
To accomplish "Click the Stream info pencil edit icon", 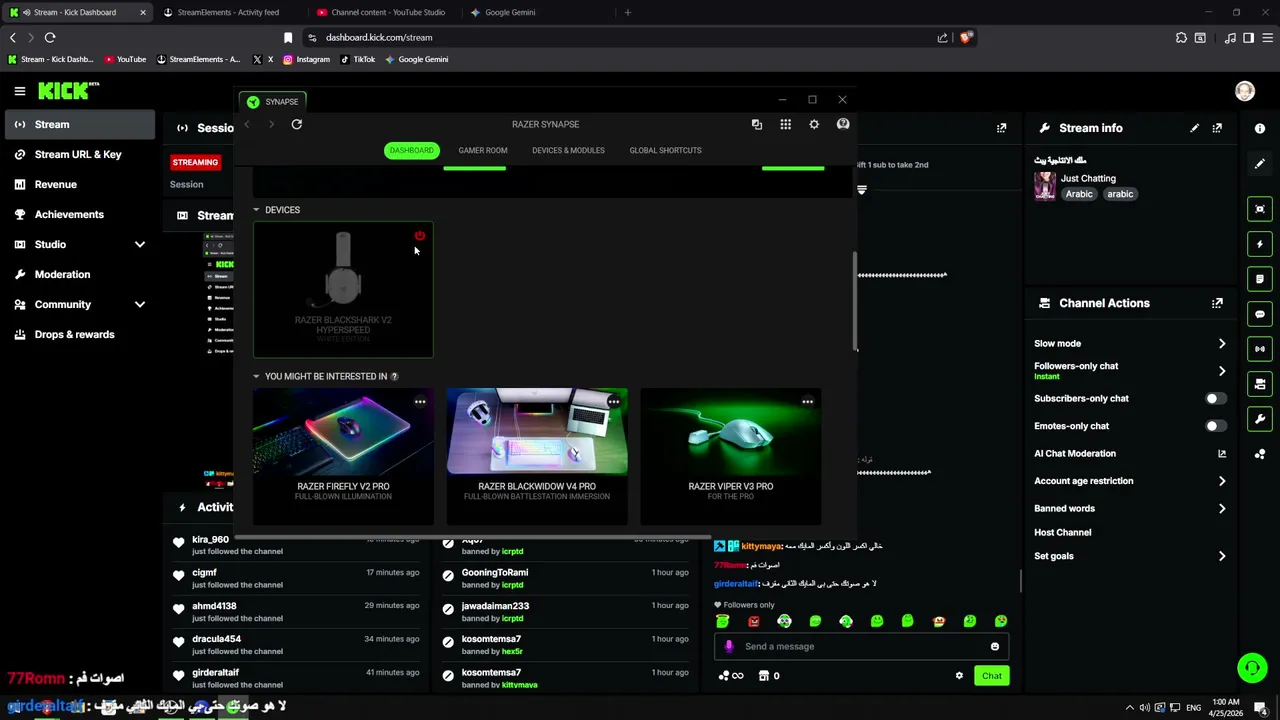I will pos(1194,128).
